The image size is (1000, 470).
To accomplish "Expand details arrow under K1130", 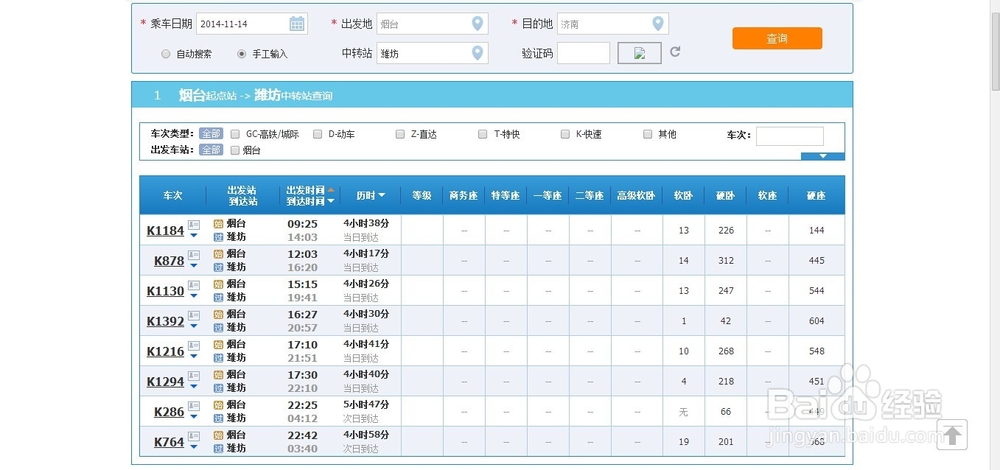I will (194, 296).
